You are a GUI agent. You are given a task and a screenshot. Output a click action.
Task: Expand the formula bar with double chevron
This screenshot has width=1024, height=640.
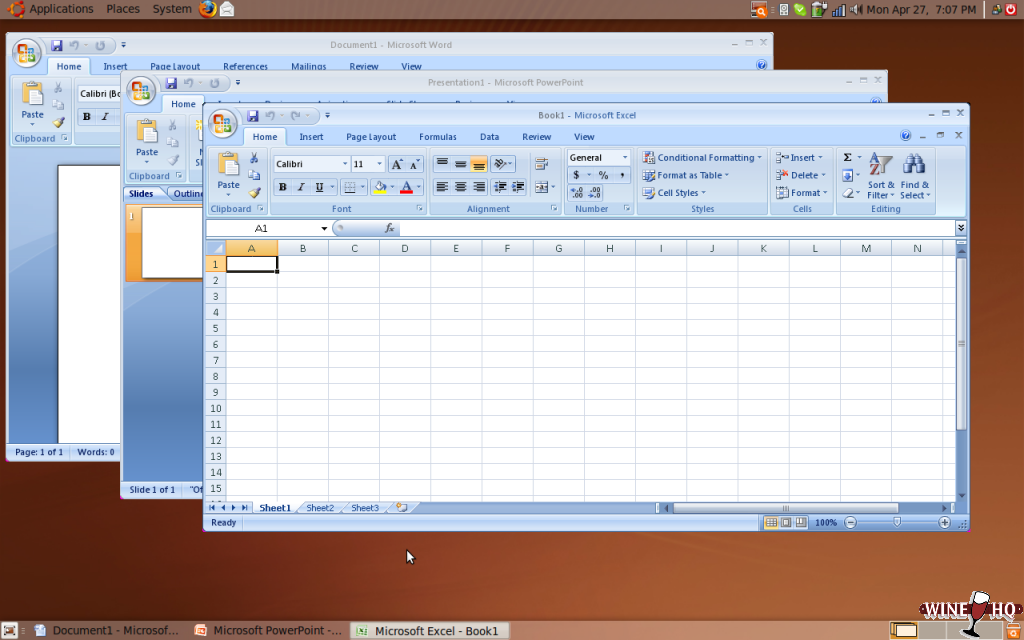click(x=961, y=227)
